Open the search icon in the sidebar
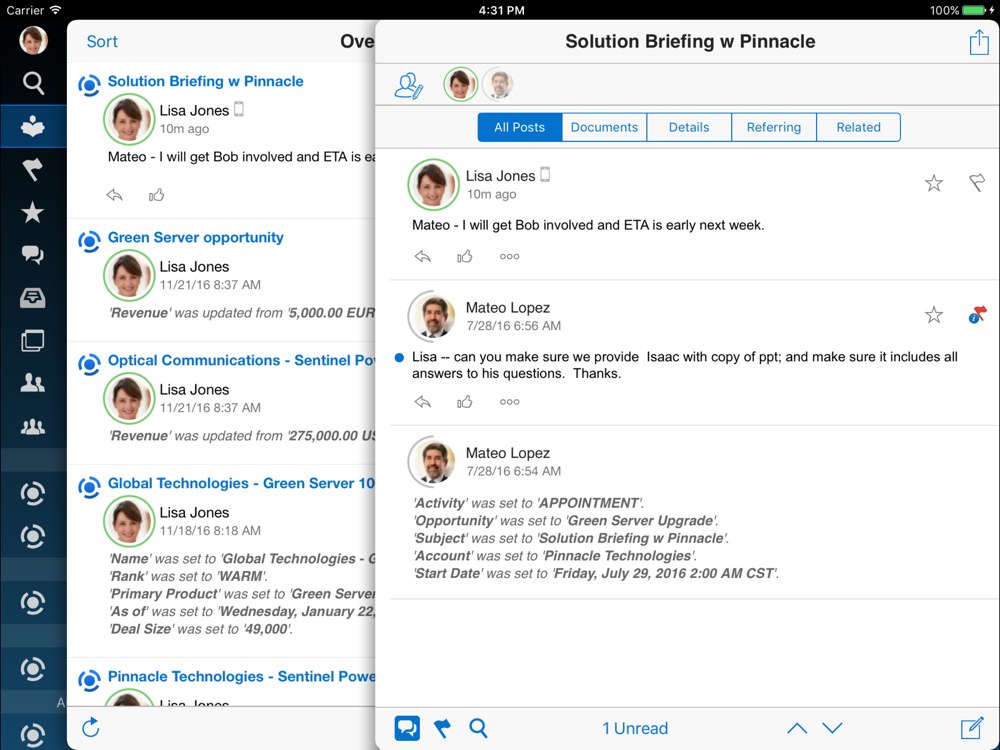This screenshot has width=1000, height=750. point(33,83)
